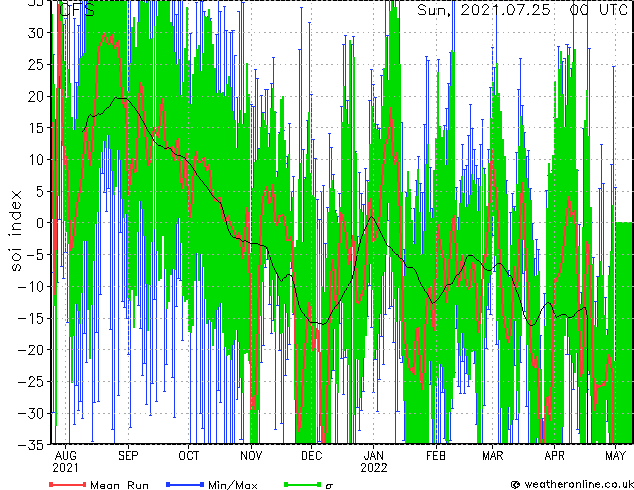634x490 pixels.
Task: Click the 'MAY' month axis label
Action: click(615, 456)
